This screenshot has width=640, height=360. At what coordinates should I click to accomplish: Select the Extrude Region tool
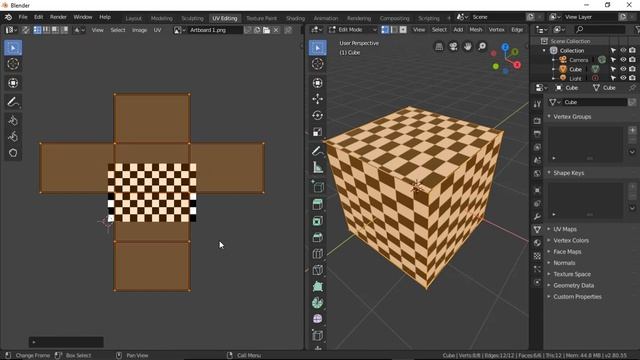tap(318, 204)
